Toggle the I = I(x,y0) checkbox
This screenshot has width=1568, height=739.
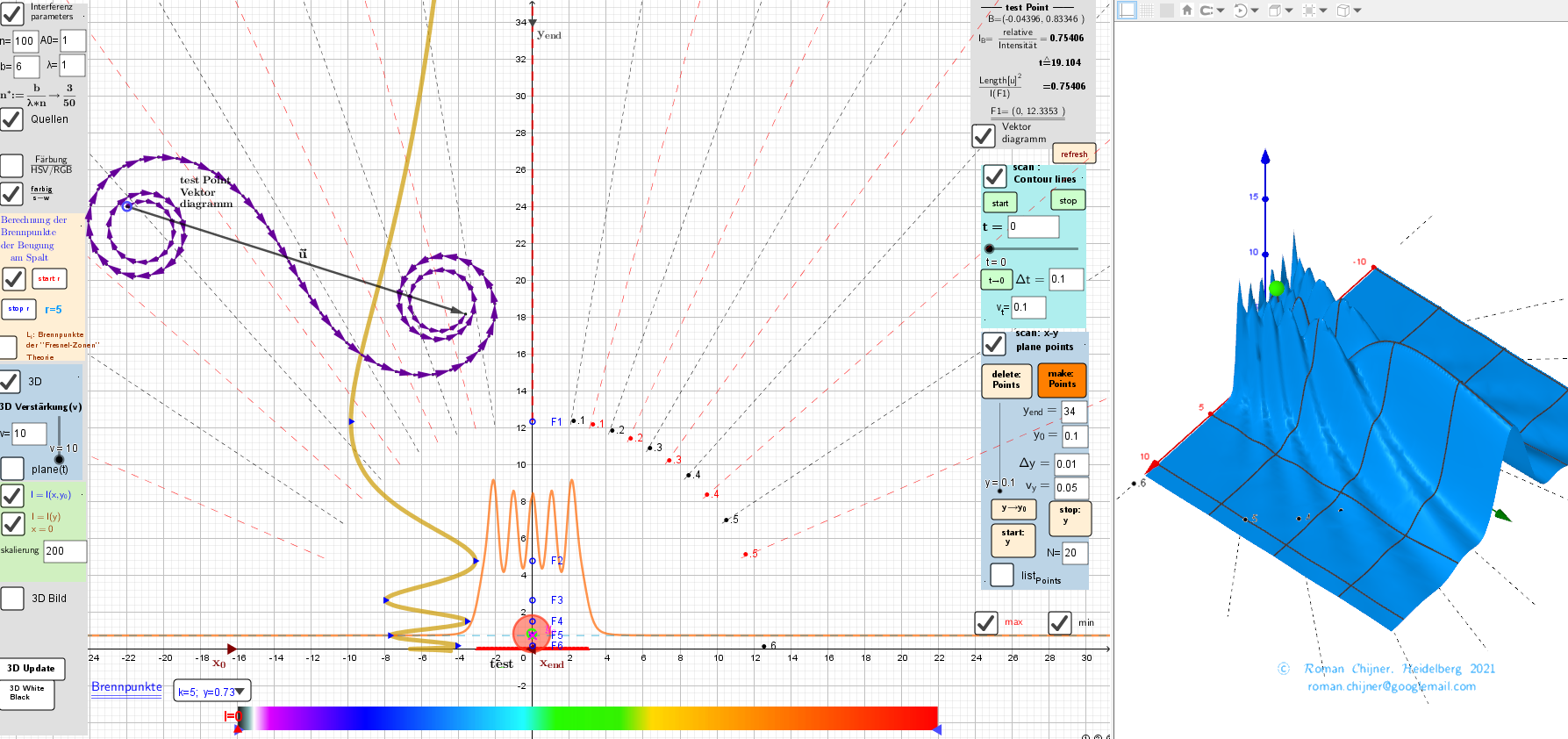click(x=12, y=495)
